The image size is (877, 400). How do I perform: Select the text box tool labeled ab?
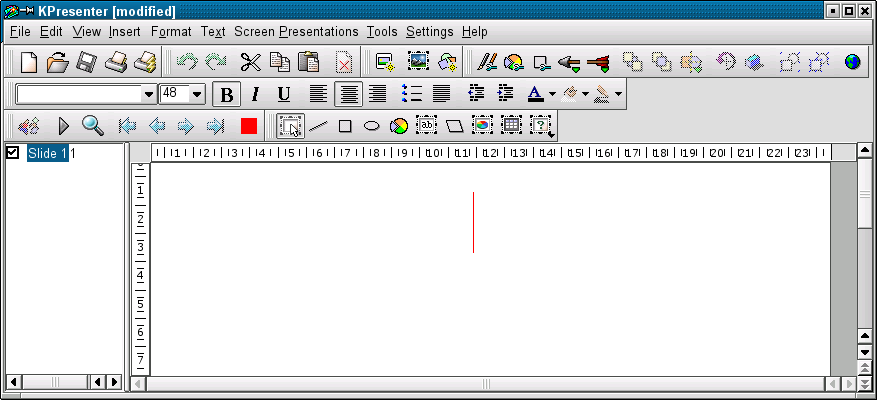click(x=427, y=125)
